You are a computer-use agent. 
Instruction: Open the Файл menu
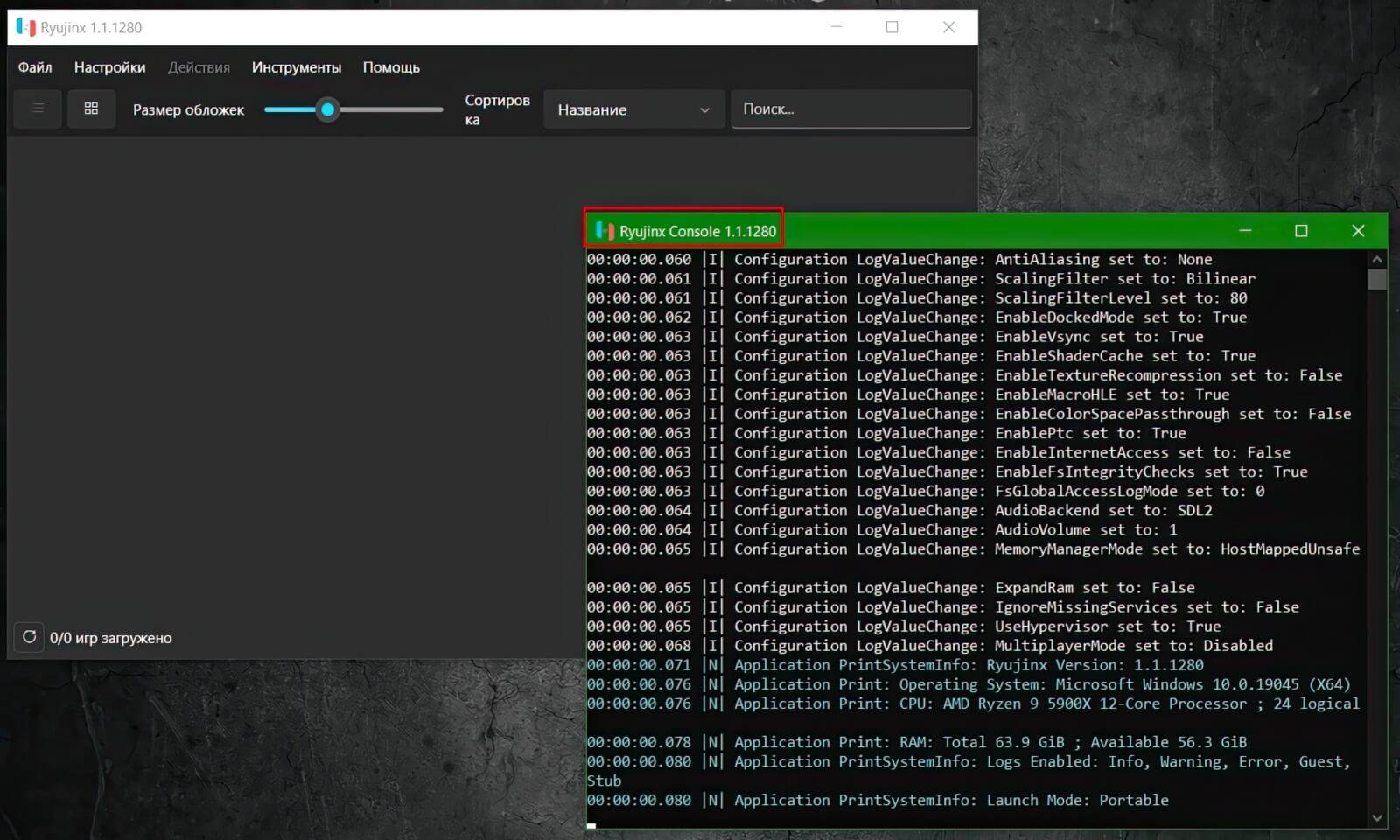click(35, 67)
